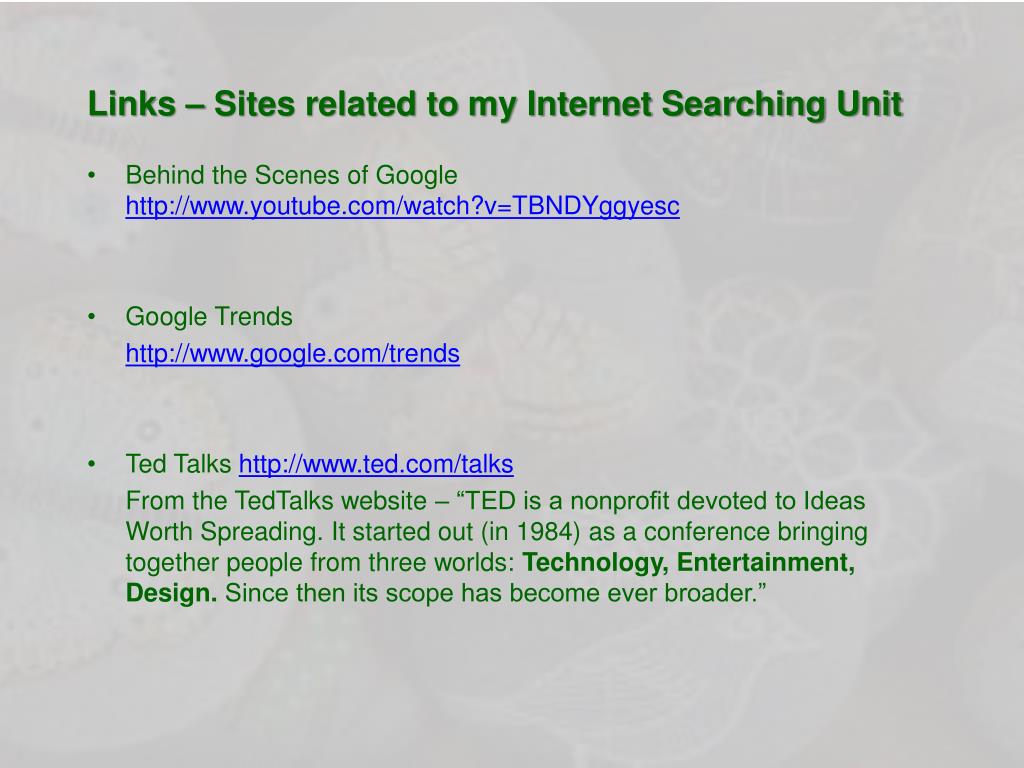This screenshot has width=1024, height=768.
Task: Follow the www.ted.com/talks link
Action: point(376,464)
